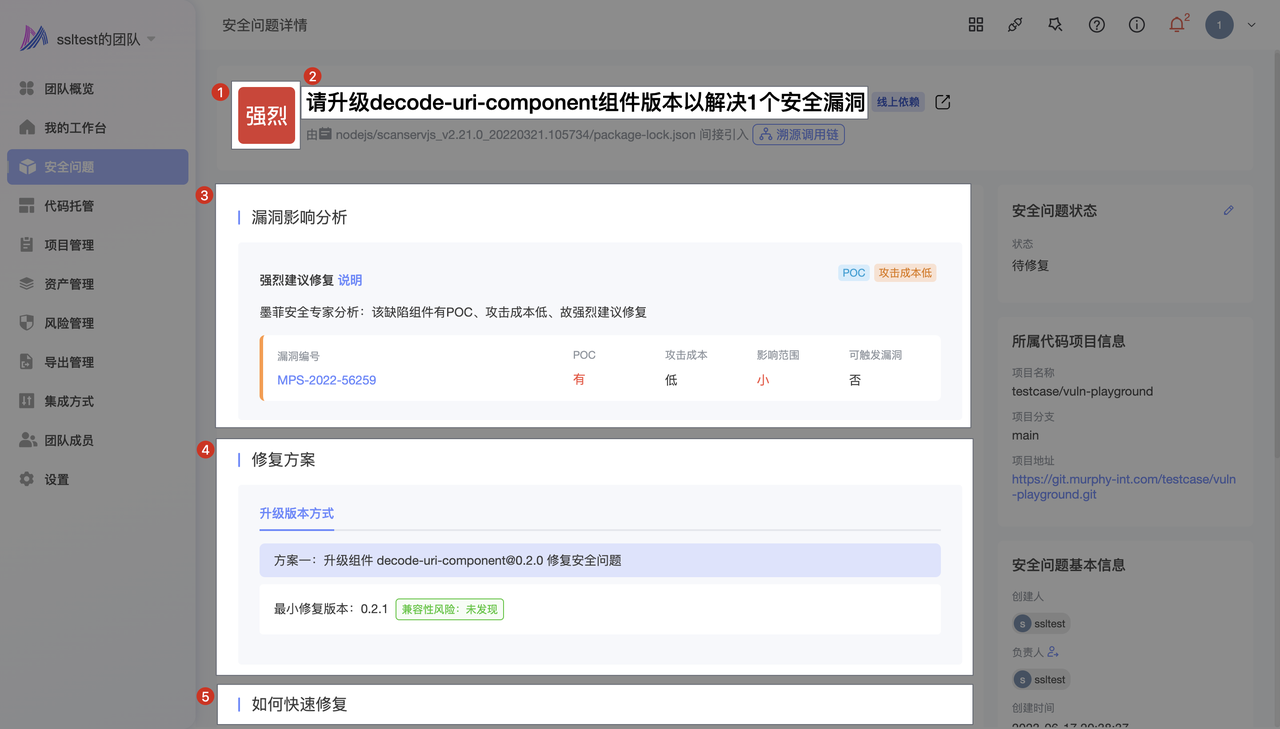This screenshot has width=1280, height=729.
Task: Expand the ssltest的团队 team dropdown
Action: [x=151, y=39]
